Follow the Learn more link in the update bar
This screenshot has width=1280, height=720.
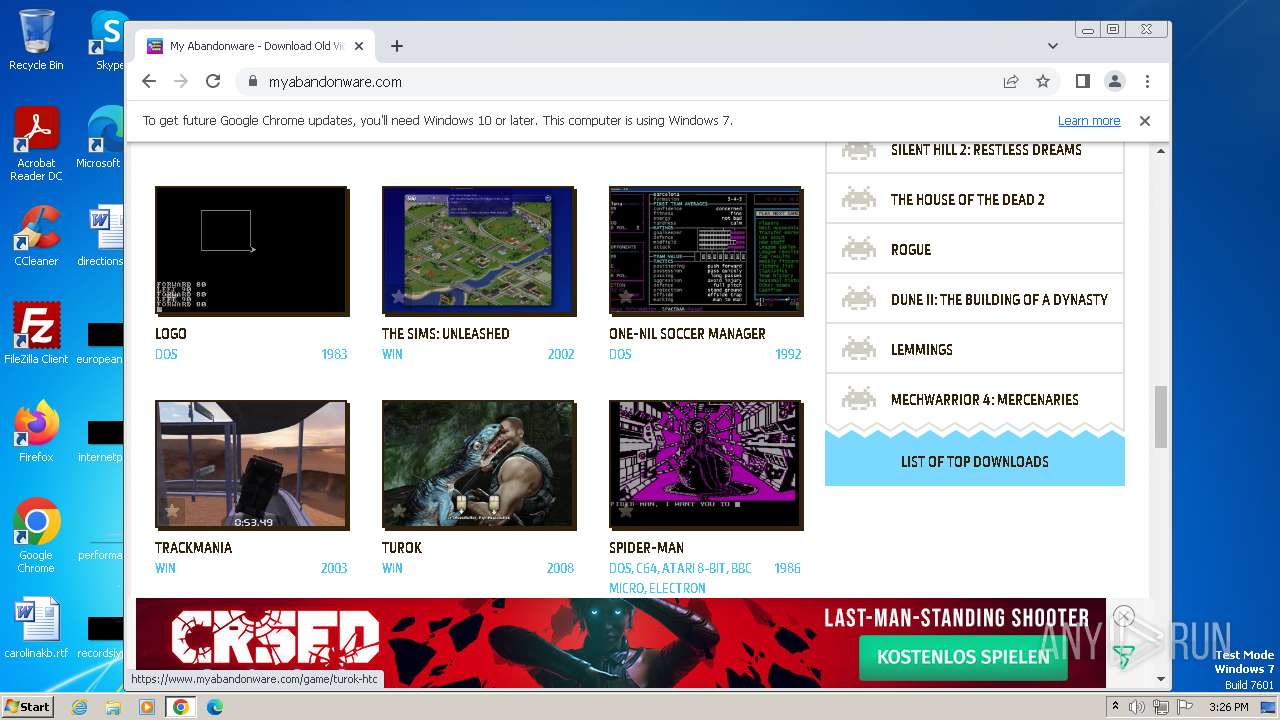[1089, 121]
